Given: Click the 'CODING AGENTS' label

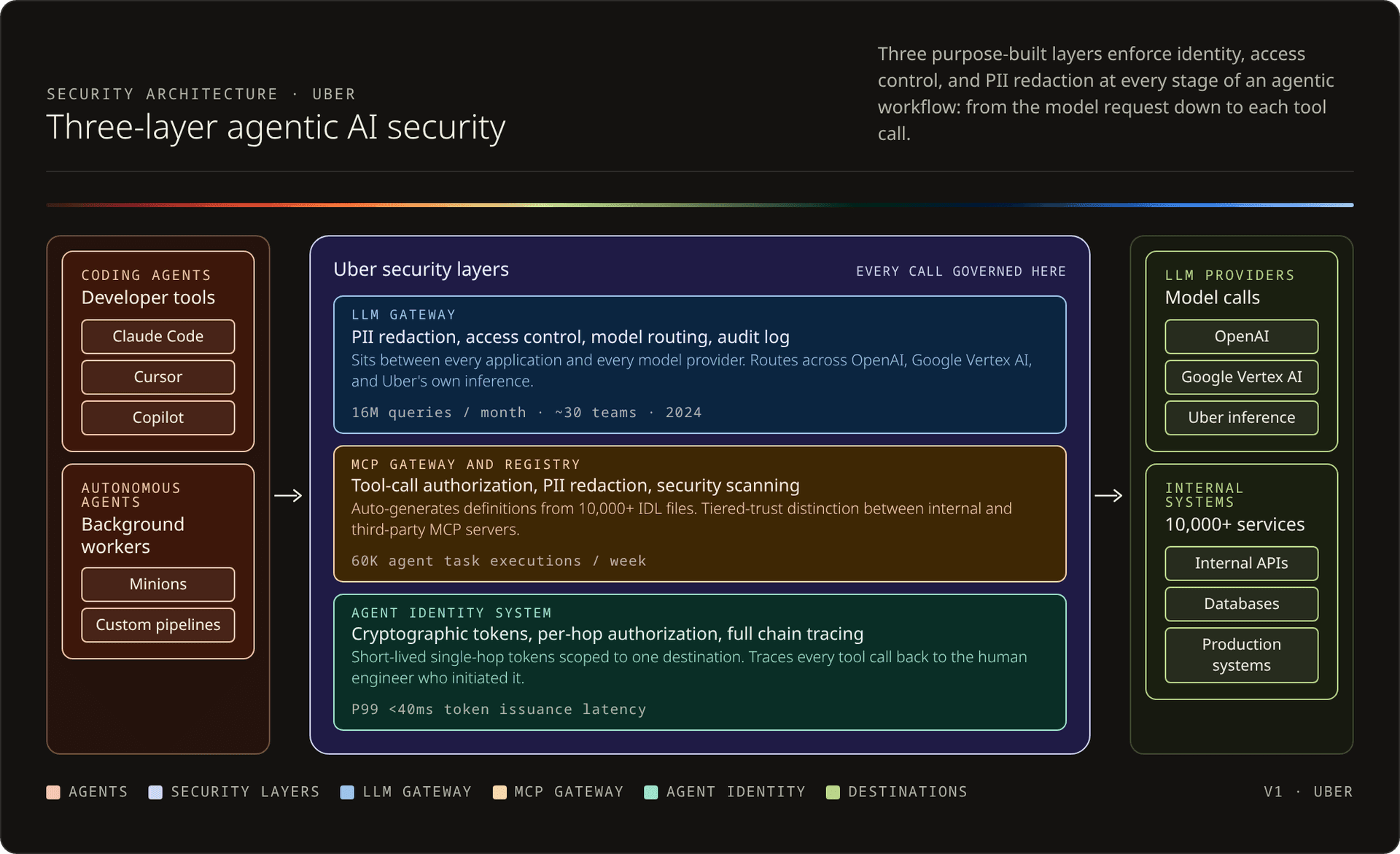Looking at the screenshot, I should point(146,276).
